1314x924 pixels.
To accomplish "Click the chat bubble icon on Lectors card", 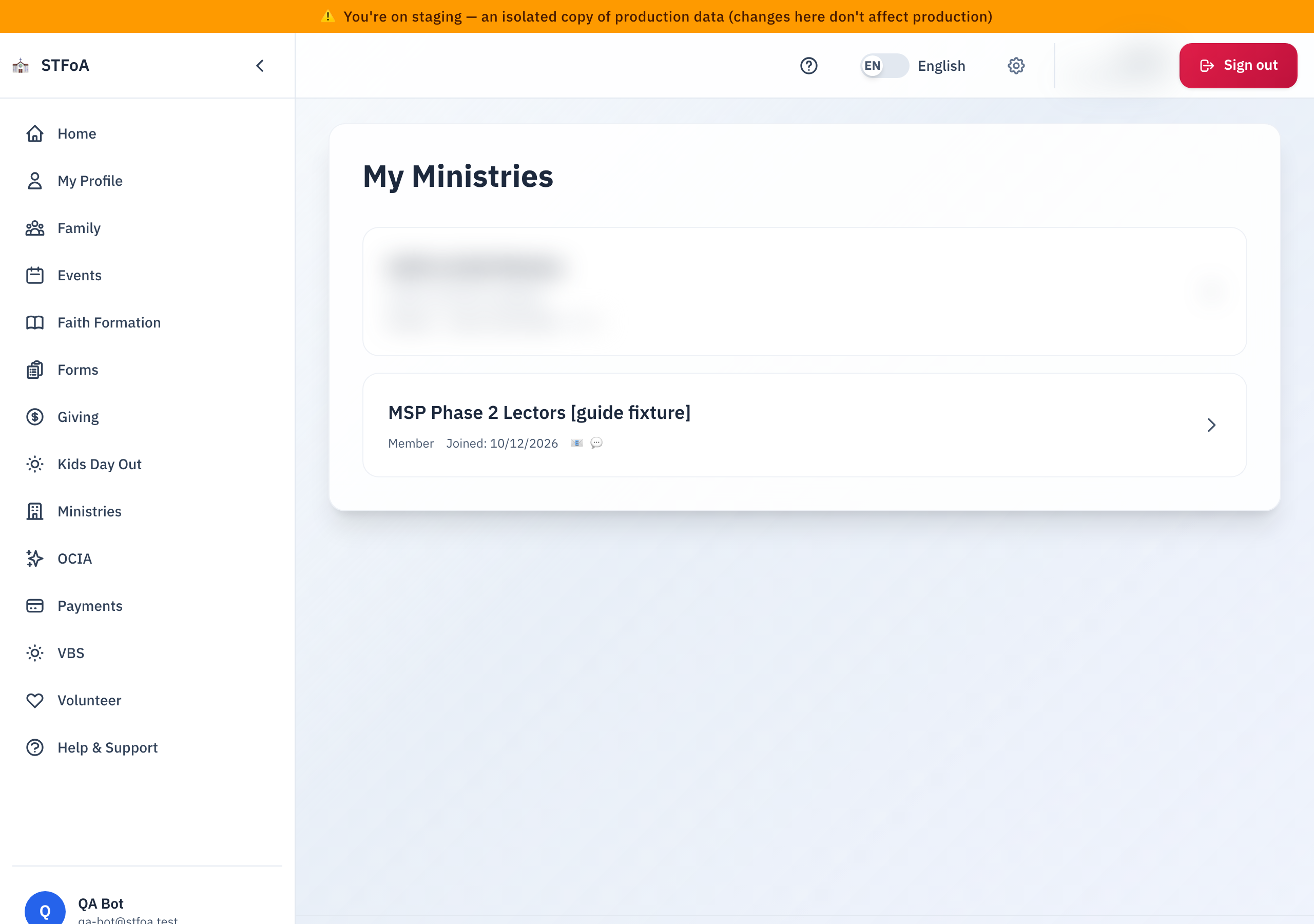I will pyautogui.click(x=596, y=443).
